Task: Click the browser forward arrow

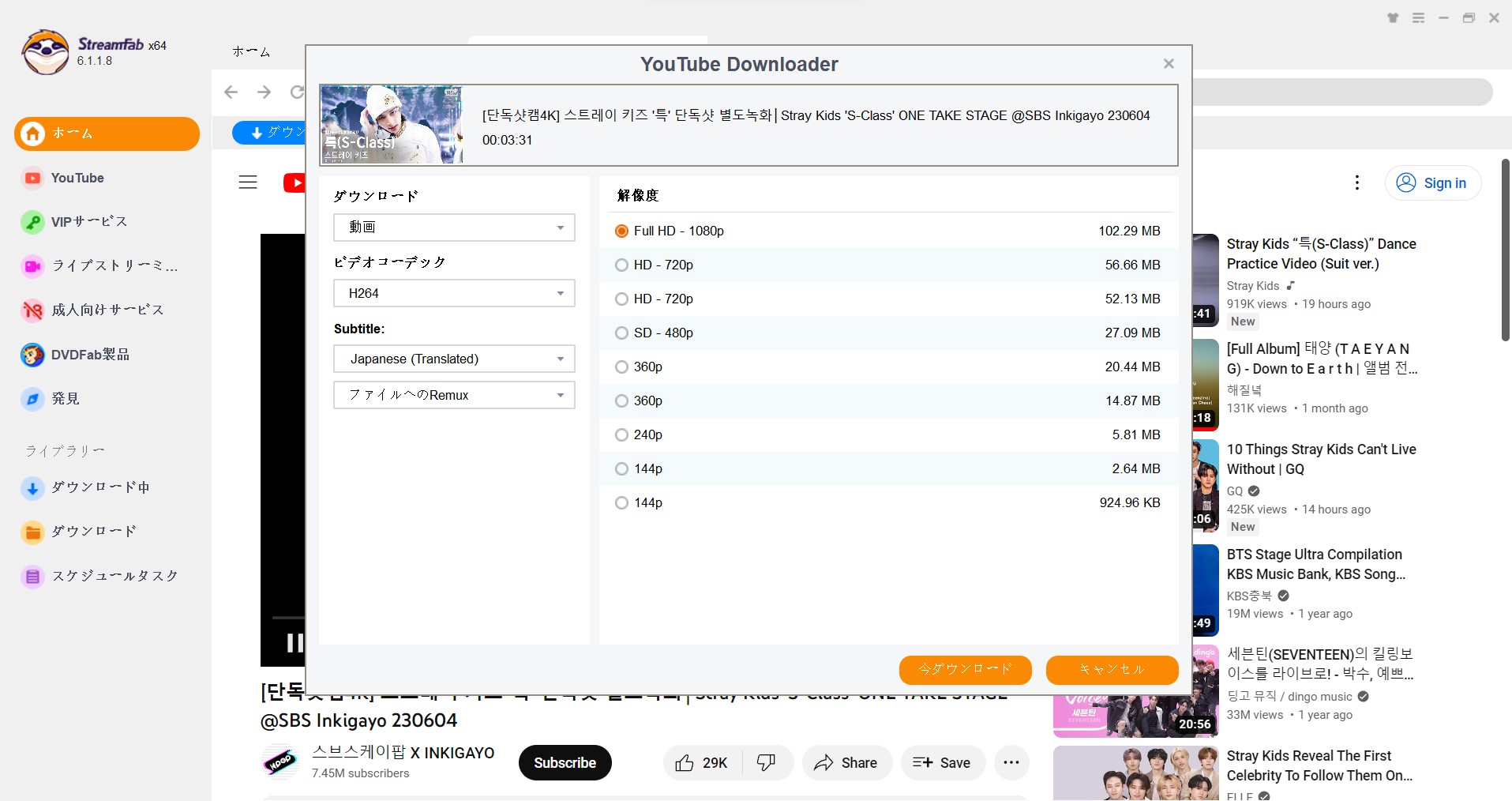Action: click(264, 92)
